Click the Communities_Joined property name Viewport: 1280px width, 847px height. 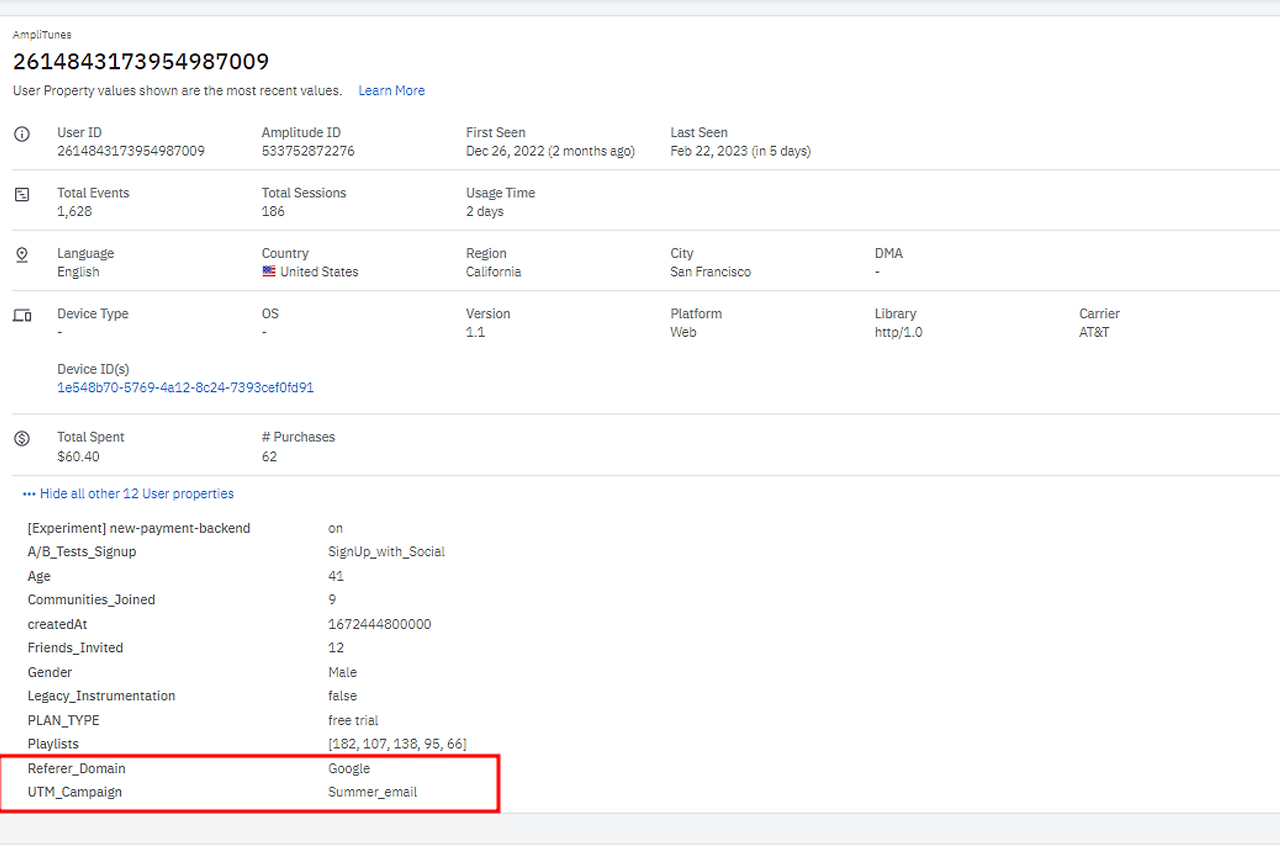[91, 600]
